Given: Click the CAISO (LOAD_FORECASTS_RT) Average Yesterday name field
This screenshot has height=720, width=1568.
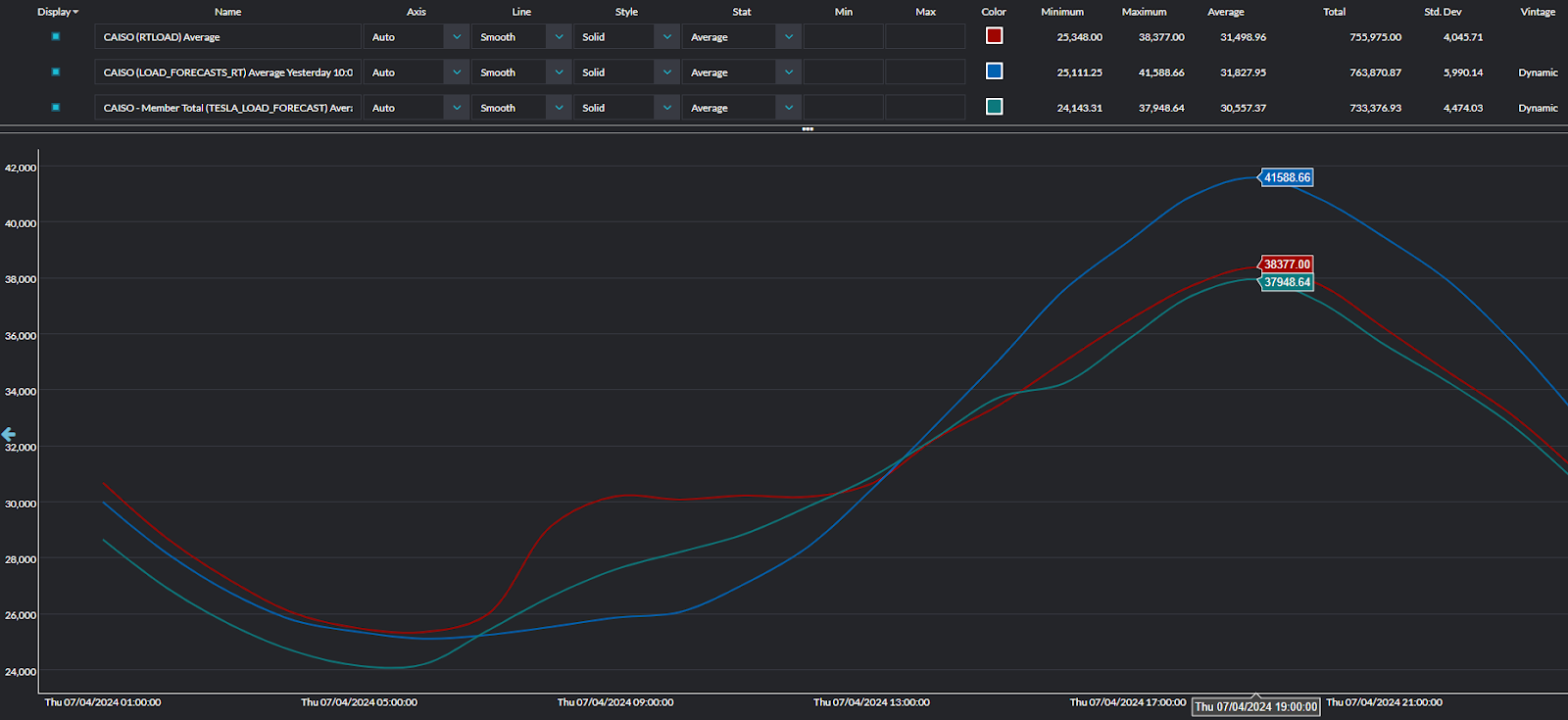Looking at the screenshot, I should tap(227, 72).
